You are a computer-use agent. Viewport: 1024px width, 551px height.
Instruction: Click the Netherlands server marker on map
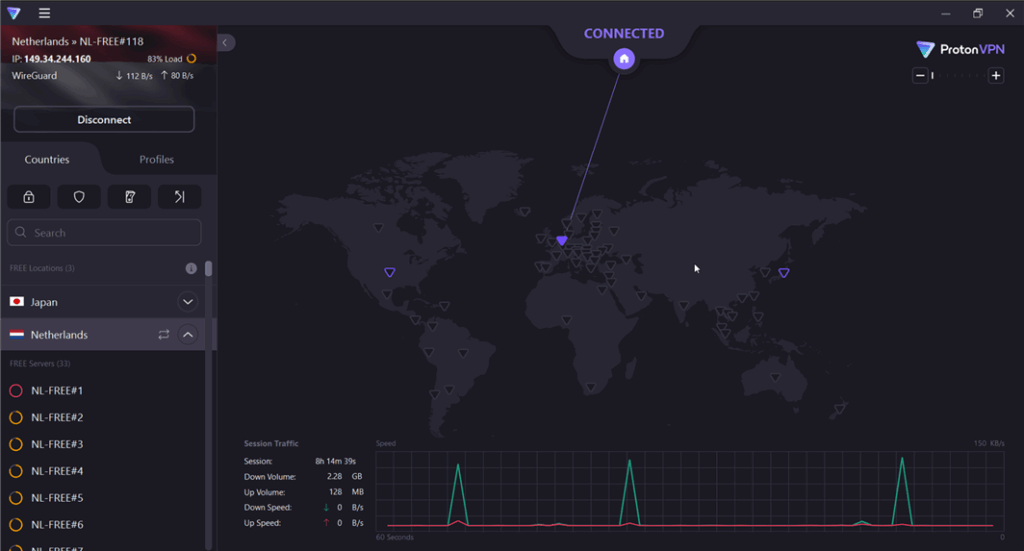point(562,241)
